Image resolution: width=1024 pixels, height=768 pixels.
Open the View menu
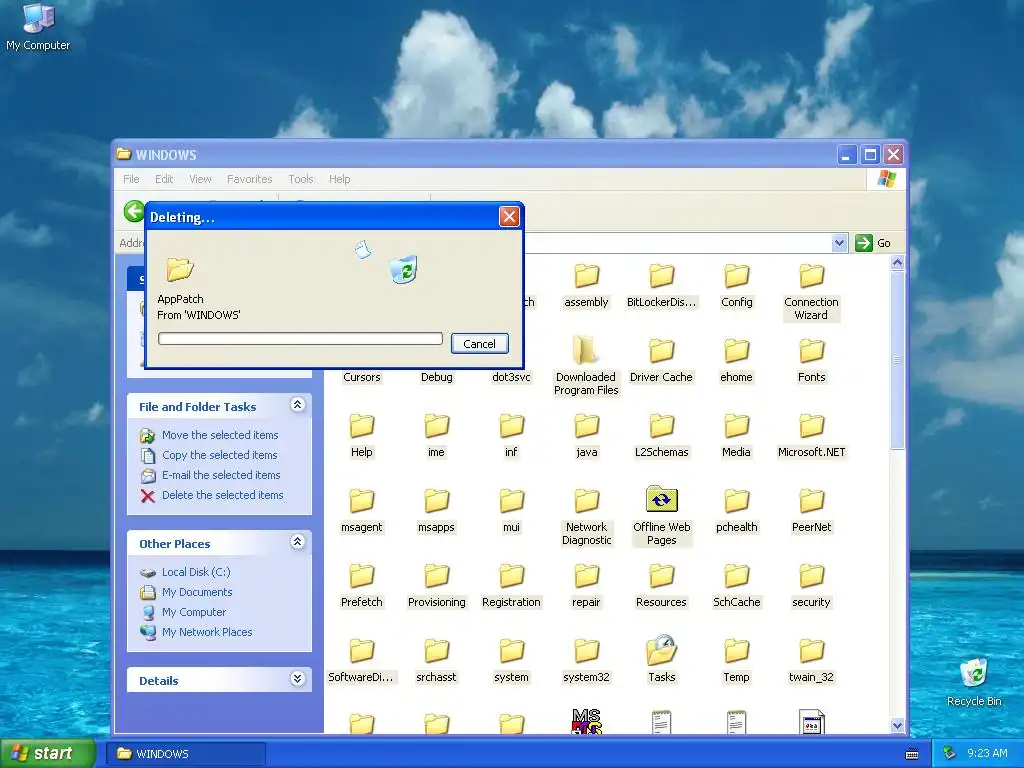200,179
